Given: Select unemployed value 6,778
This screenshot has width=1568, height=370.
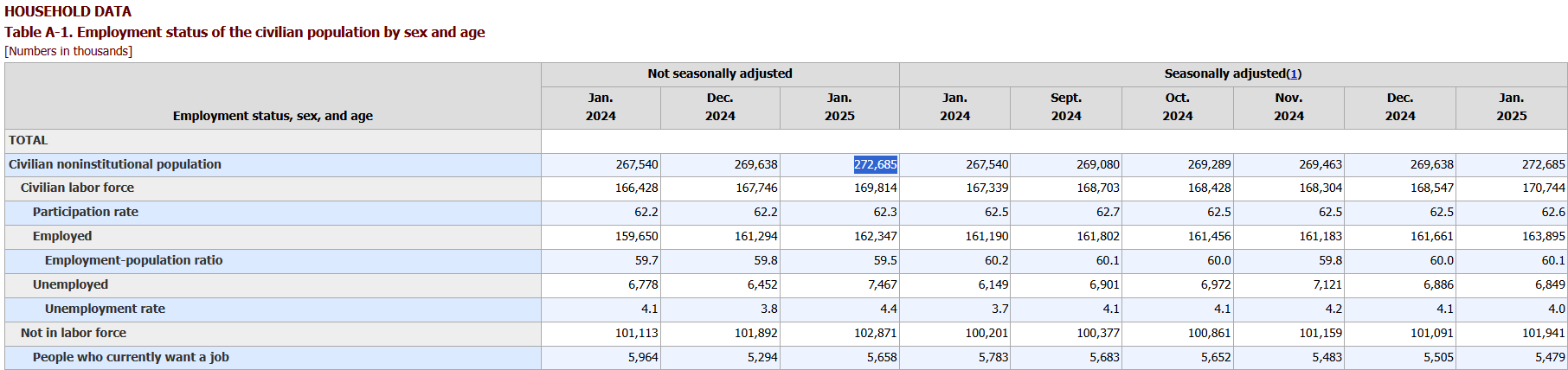Looking at the screenshot, I should [x=643, y=284].
